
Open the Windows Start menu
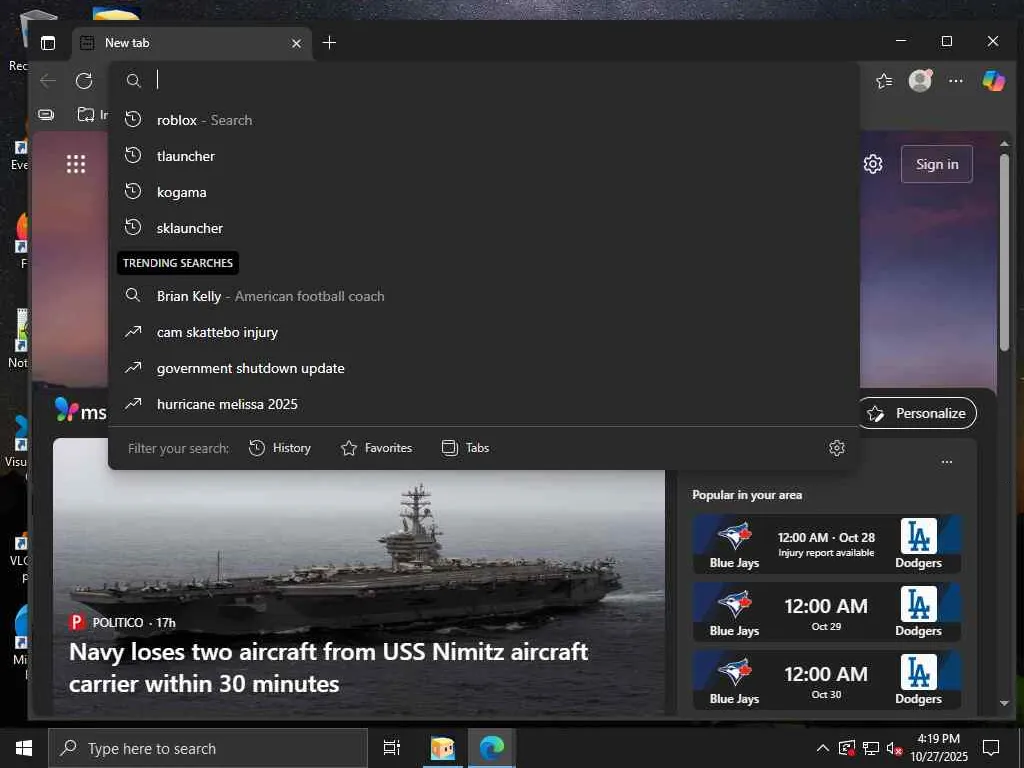point(24,748)
